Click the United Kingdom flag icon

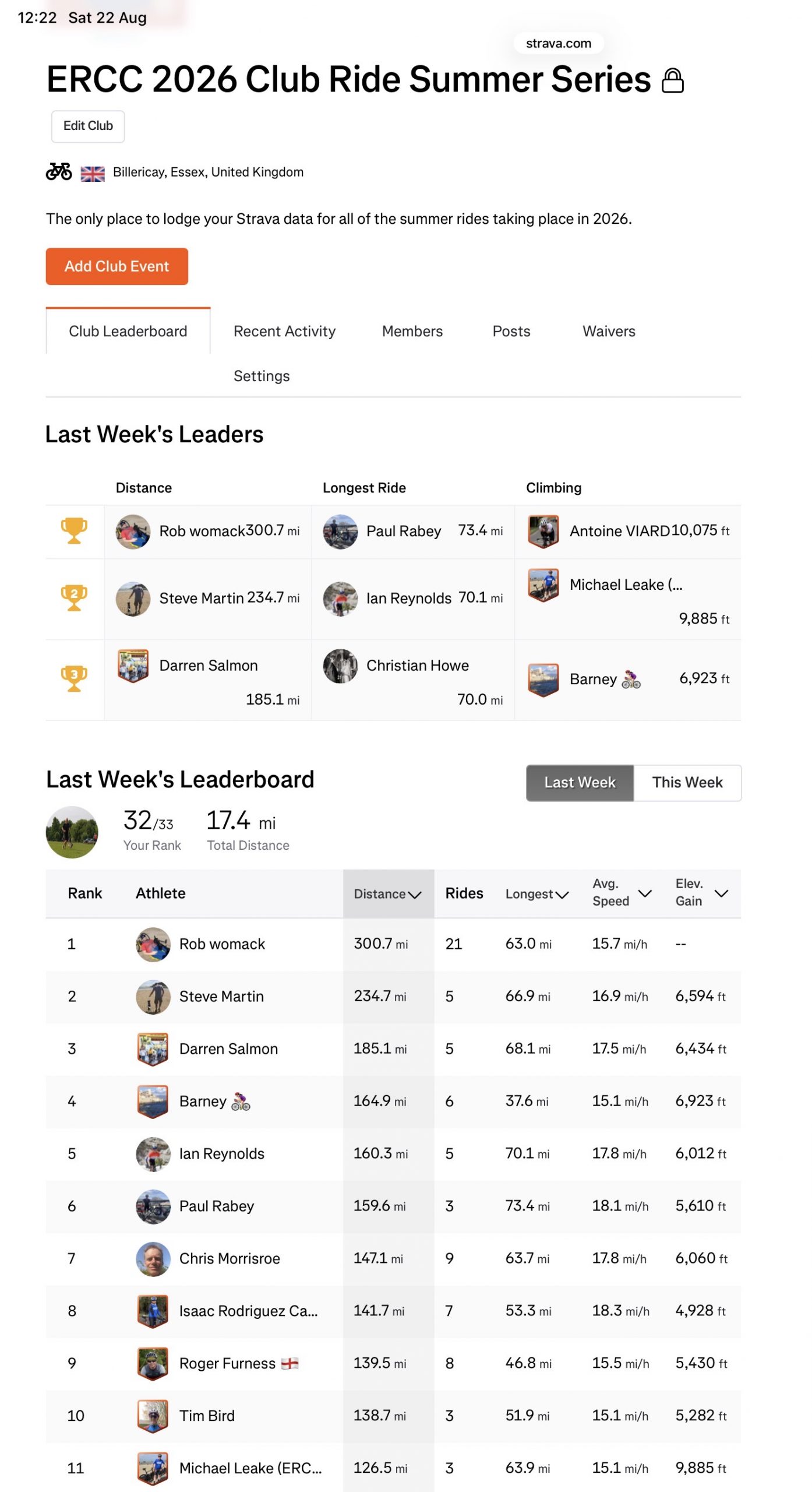[93, 173]
